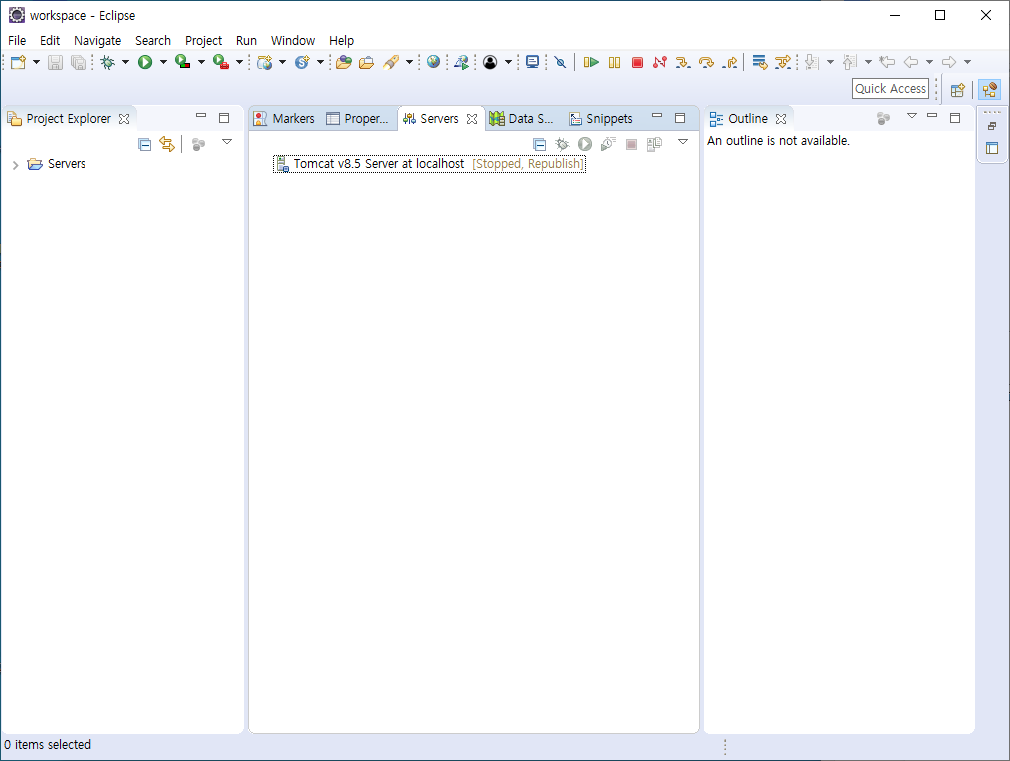Viewport: 1010px width, 761px height.
Task: Expand the Servers folder in Project Explorer
Action: click(x=15, y=165)
